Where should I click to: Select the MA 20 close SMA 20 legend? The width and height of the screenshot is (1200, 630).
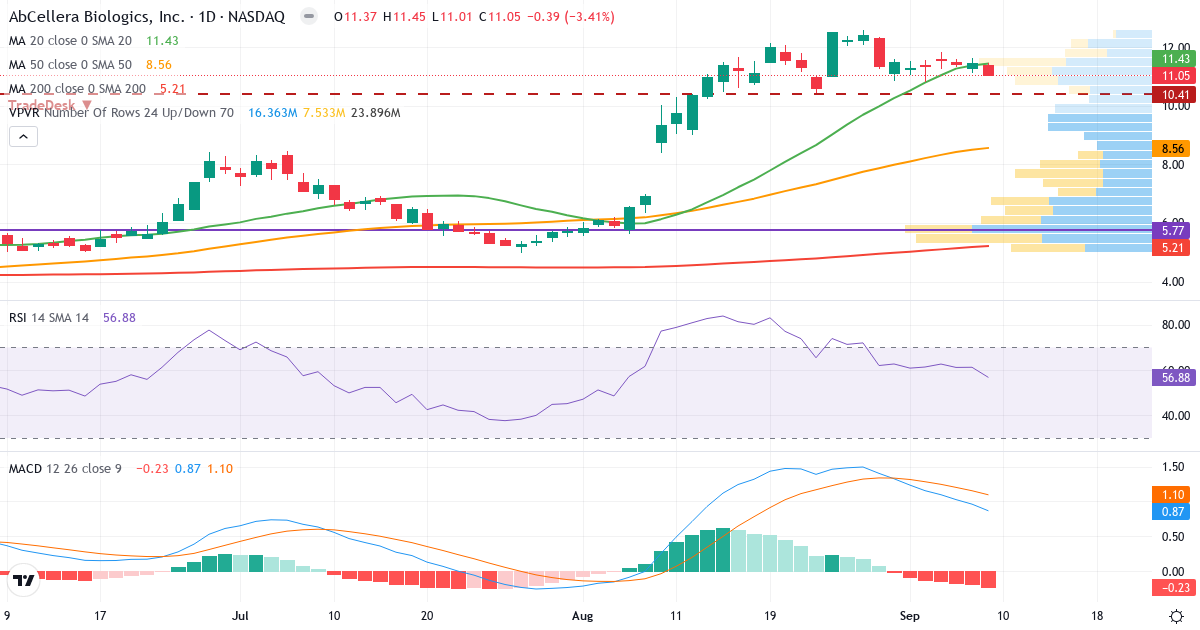(70, 41)
